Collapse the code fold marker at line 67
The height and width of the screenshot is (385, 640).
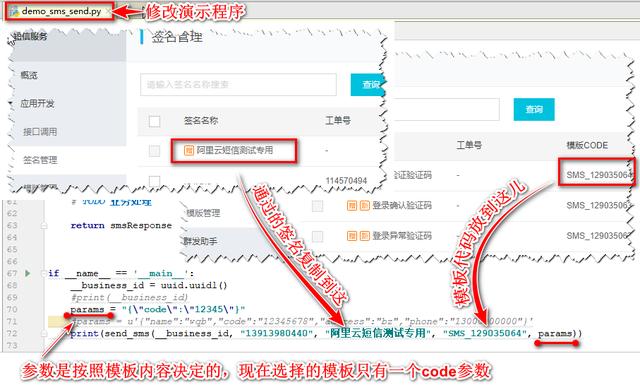[44, 273]
